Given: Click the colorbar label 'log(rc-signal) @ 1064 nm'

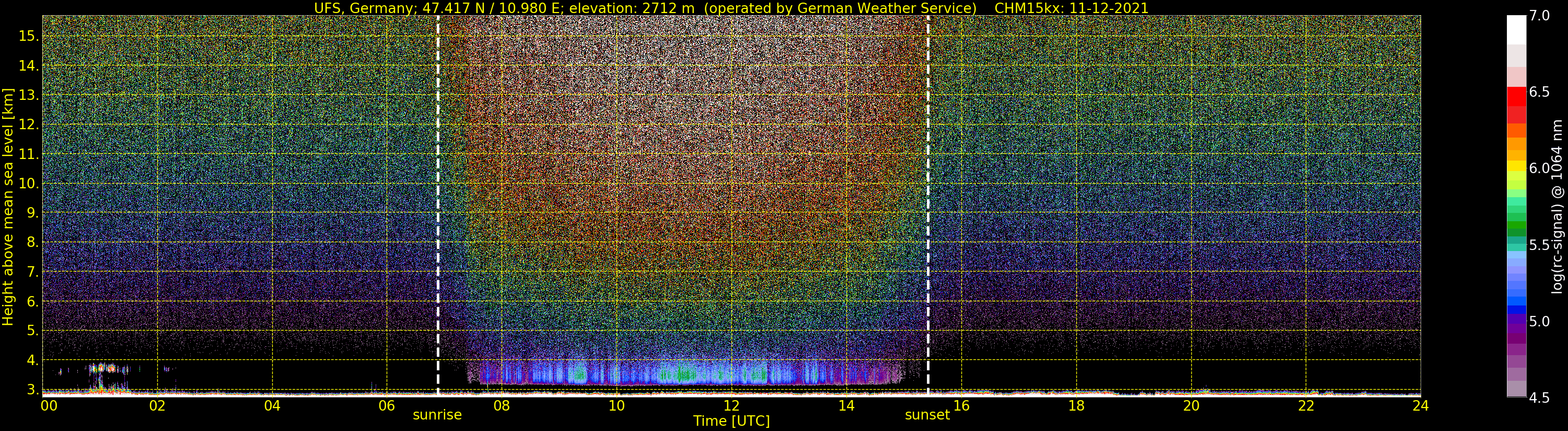Looking at the screenshot, I should point(1557,207).
